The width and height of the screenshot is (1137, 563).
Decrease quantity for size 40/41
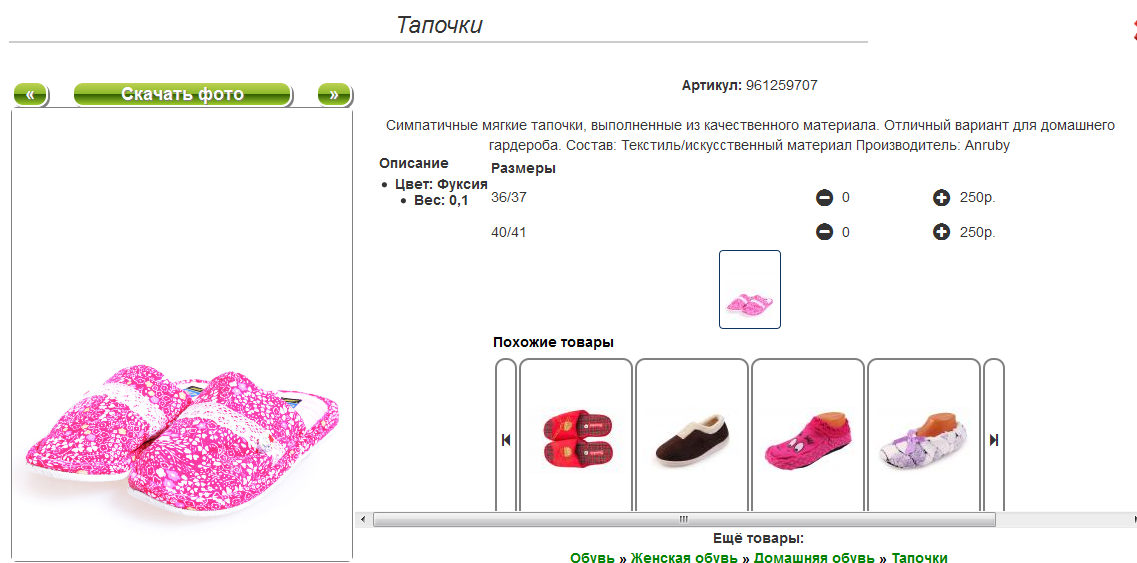[824, 232]
